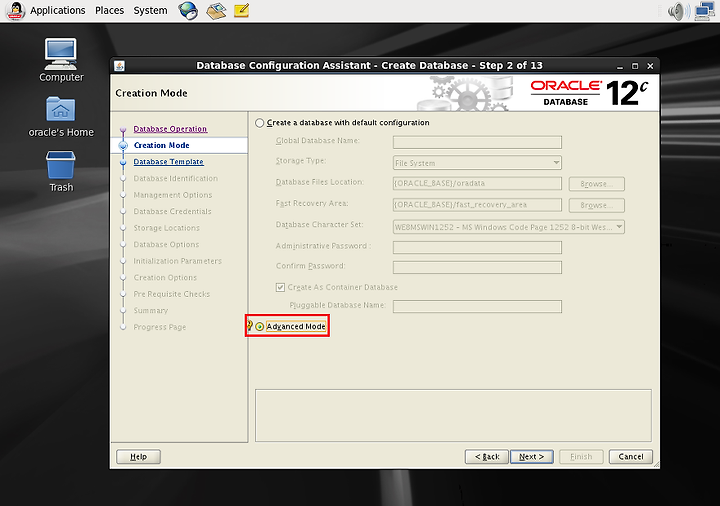The height and width of the screenshot is (506, 720).
Task: Open the notes editor icon in top panel
Action: point(242,10)
